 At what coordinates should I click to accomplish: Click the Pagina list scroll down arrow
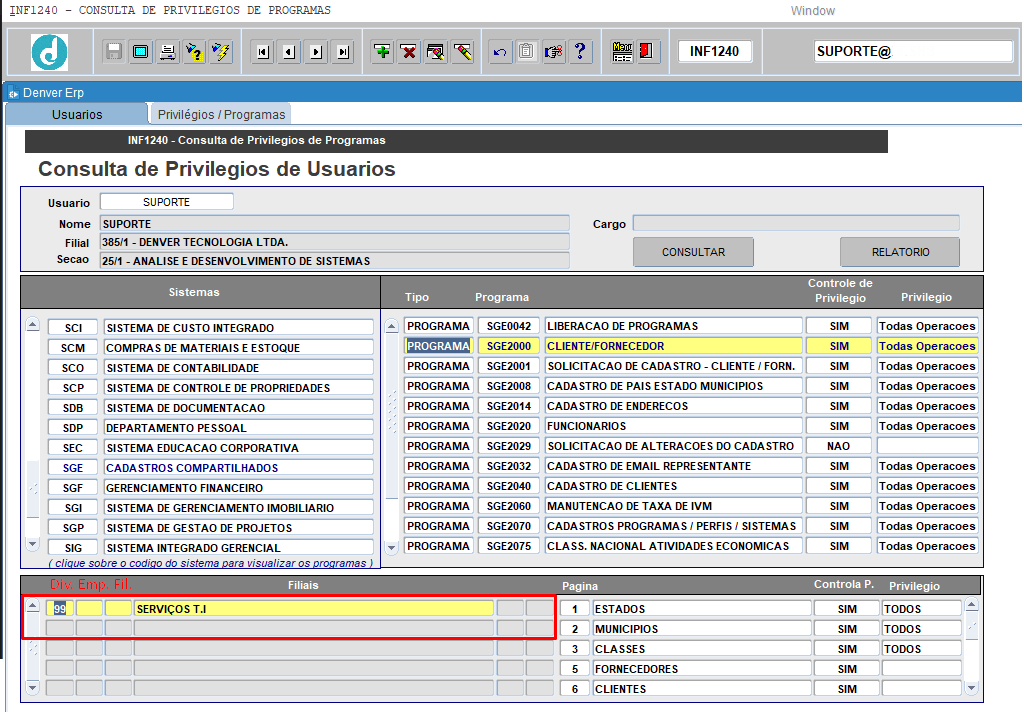click(x=972, y=687)
